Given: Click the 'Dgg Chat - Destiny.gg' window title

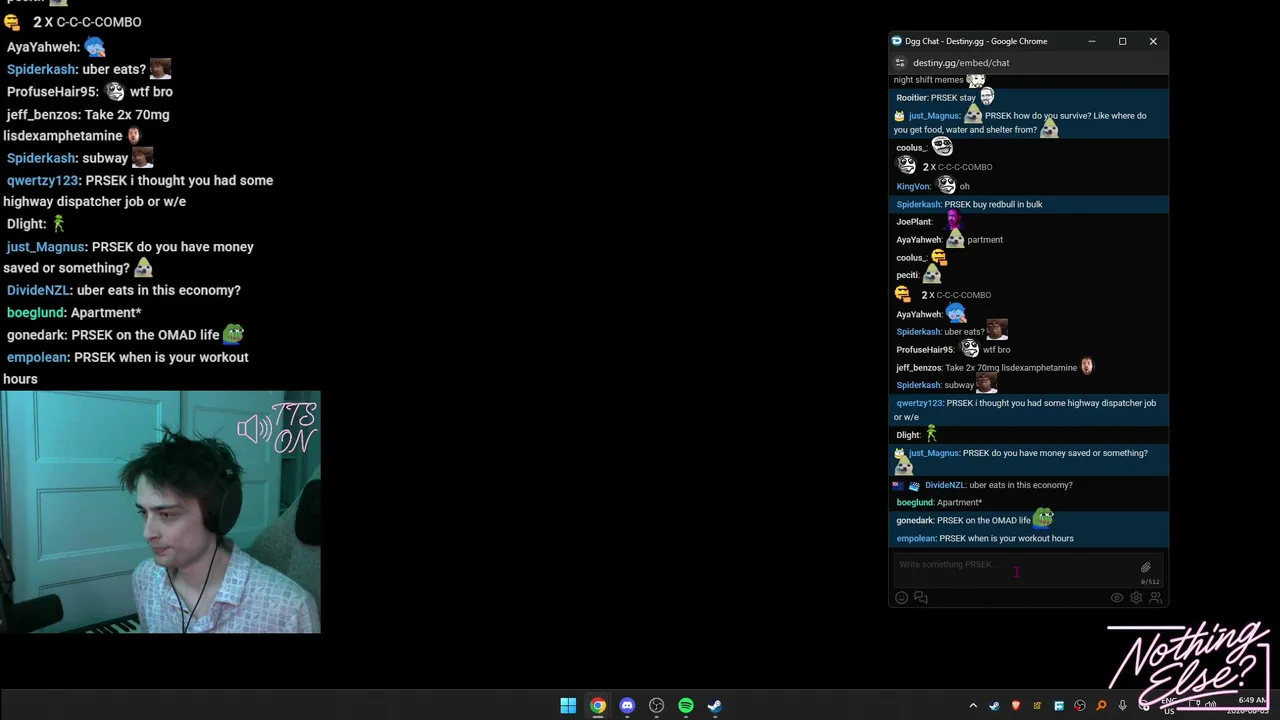Looking at the screenshot, I should [976, 41].
